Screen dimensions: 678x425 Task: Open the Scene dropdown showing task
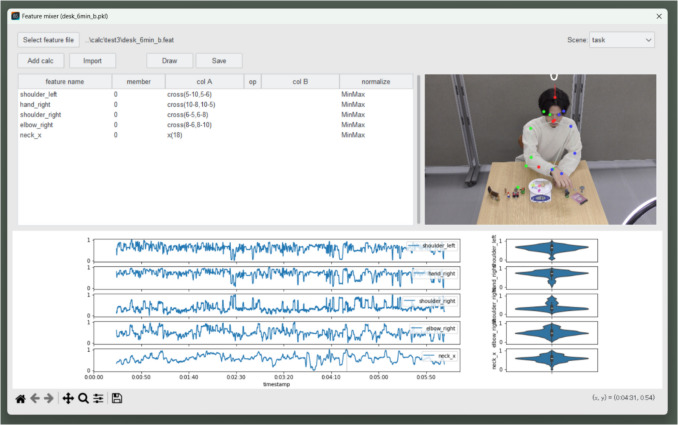pos(622,40)
